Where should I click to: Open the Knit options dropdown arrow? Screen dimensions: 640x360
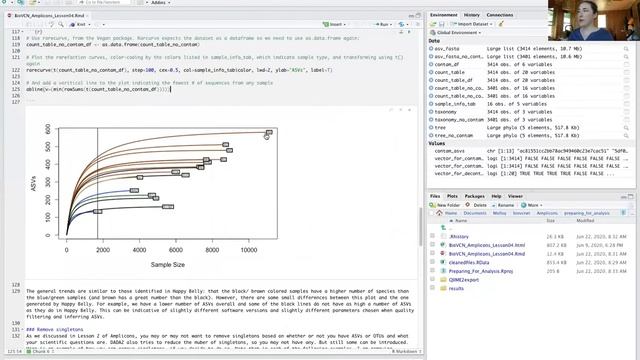point(89,24)
